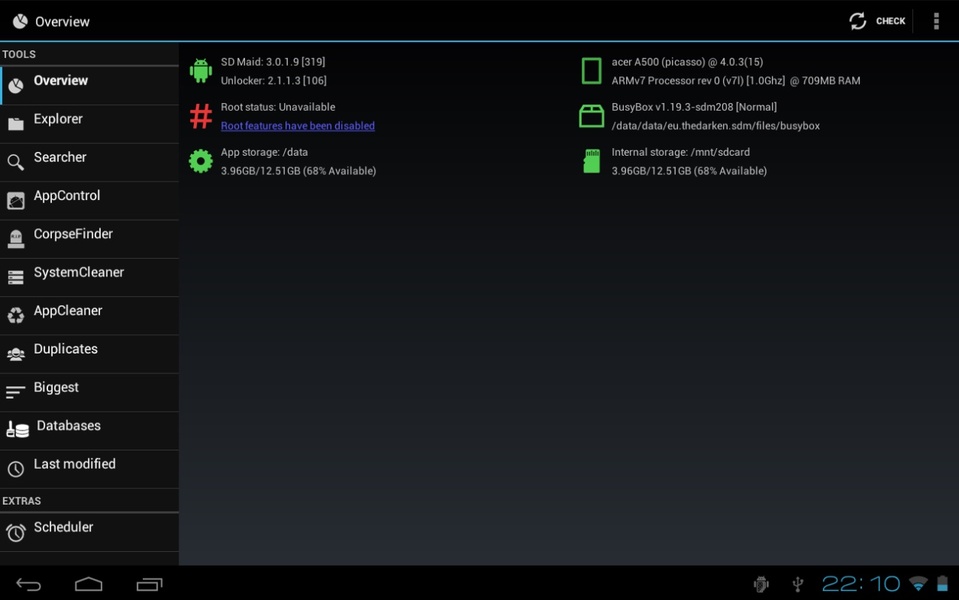Viewport: 959px width, 600px height.
Task: Click the SD Maid pie icon in title bar
Action: tap(19, 21)
